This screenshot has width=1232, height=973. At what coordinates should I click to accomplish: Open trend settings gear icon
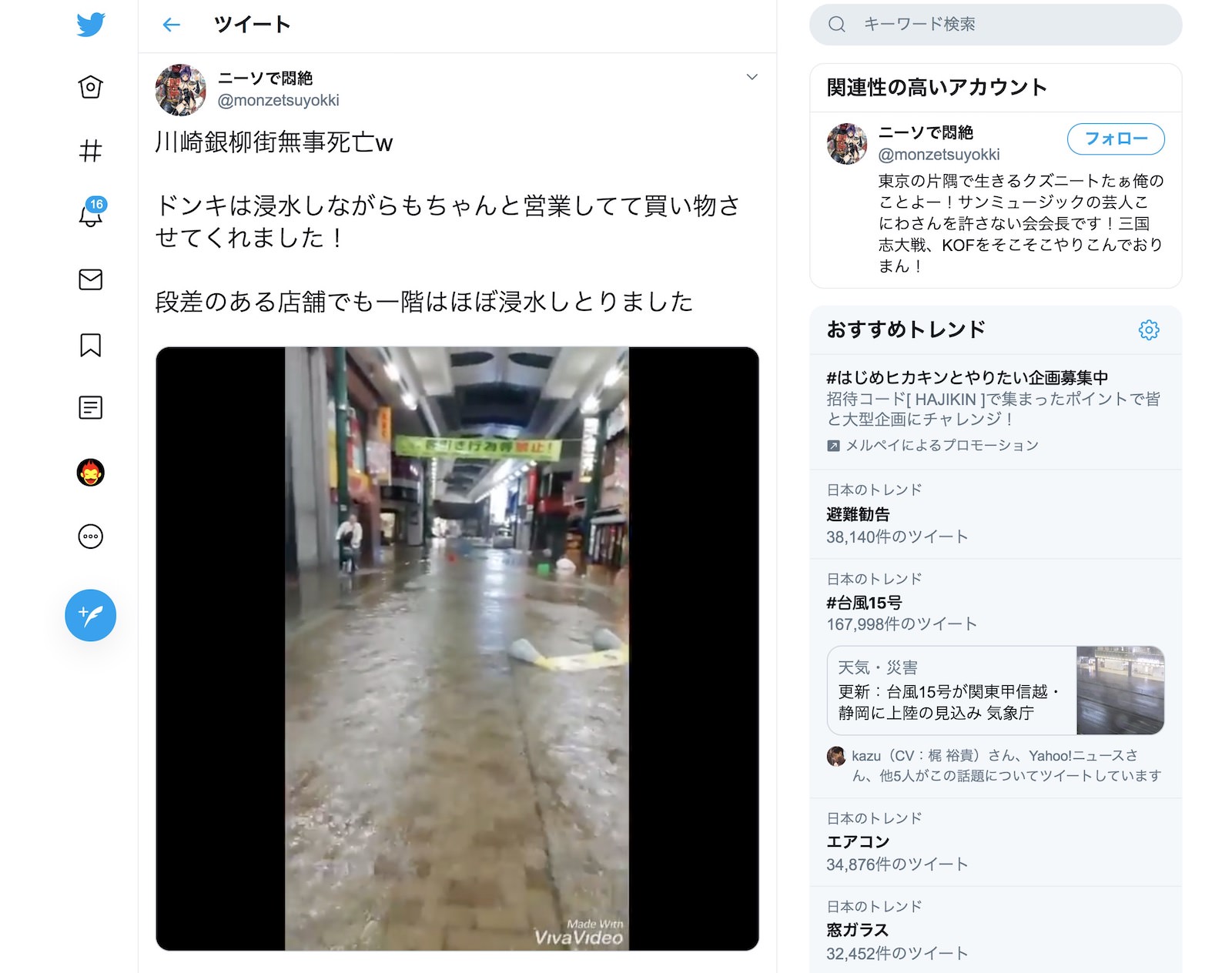pos(1148,329)
